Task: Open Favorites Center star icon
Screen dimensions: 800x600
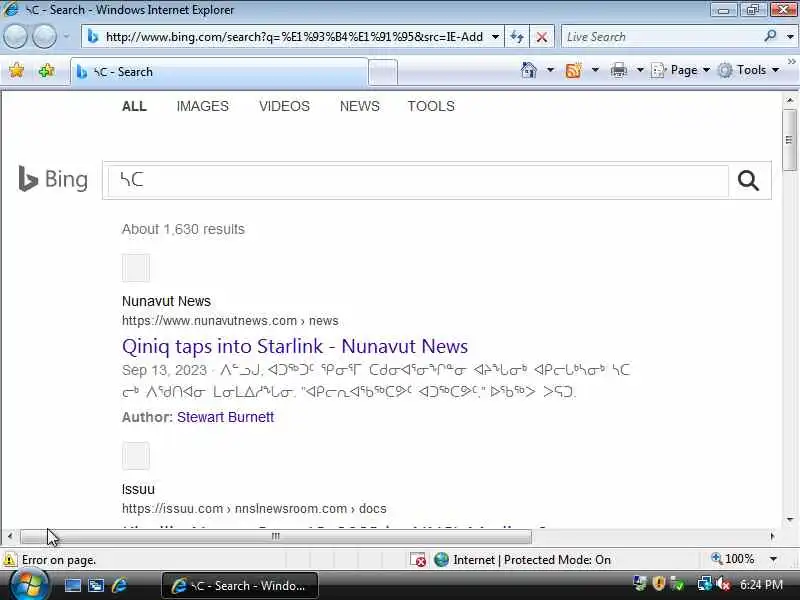Action: point(16,70)
